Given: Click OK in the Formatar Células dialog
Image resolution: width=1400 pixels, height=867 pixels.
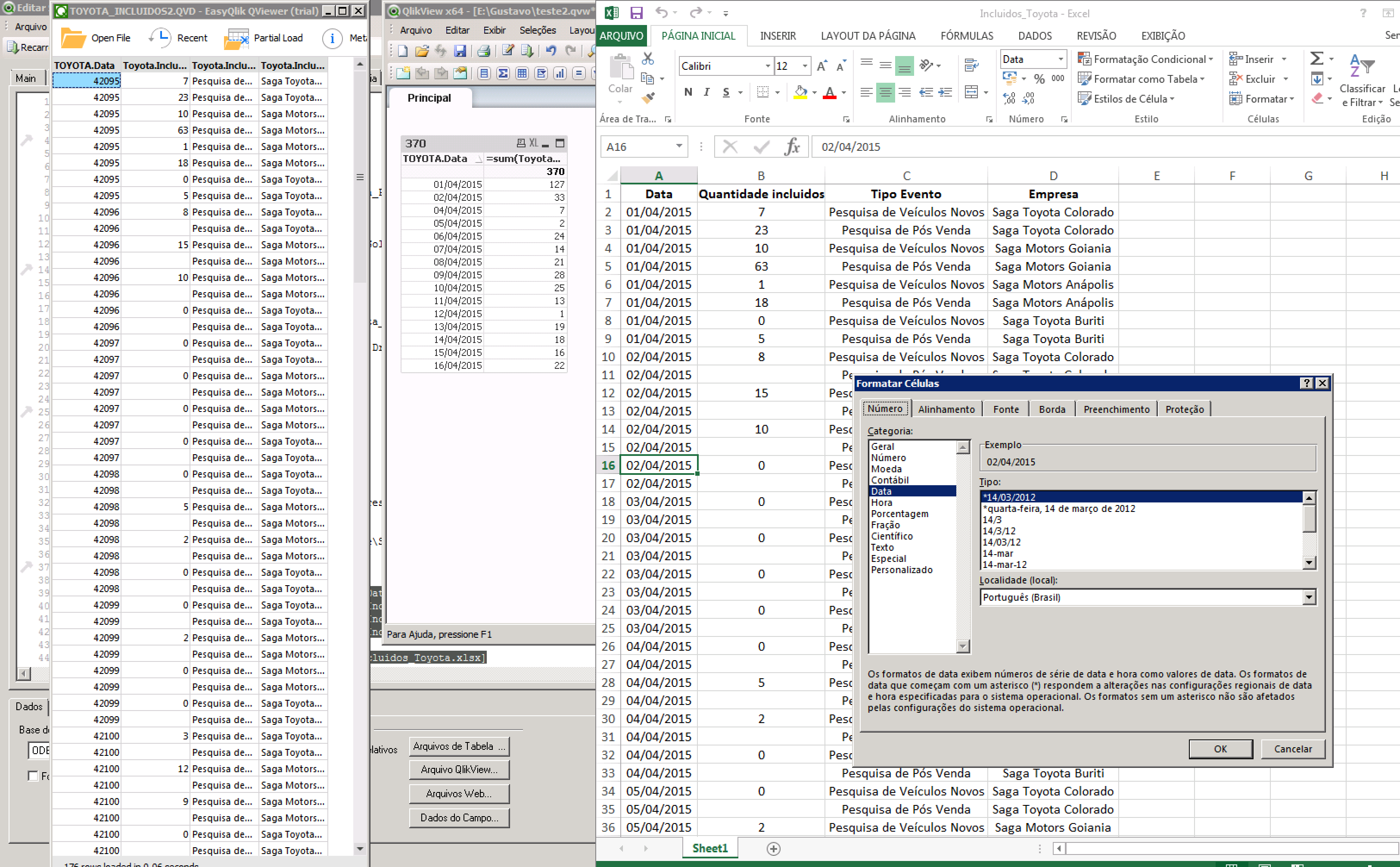Looking at the screenshot, I should 1220,749.
